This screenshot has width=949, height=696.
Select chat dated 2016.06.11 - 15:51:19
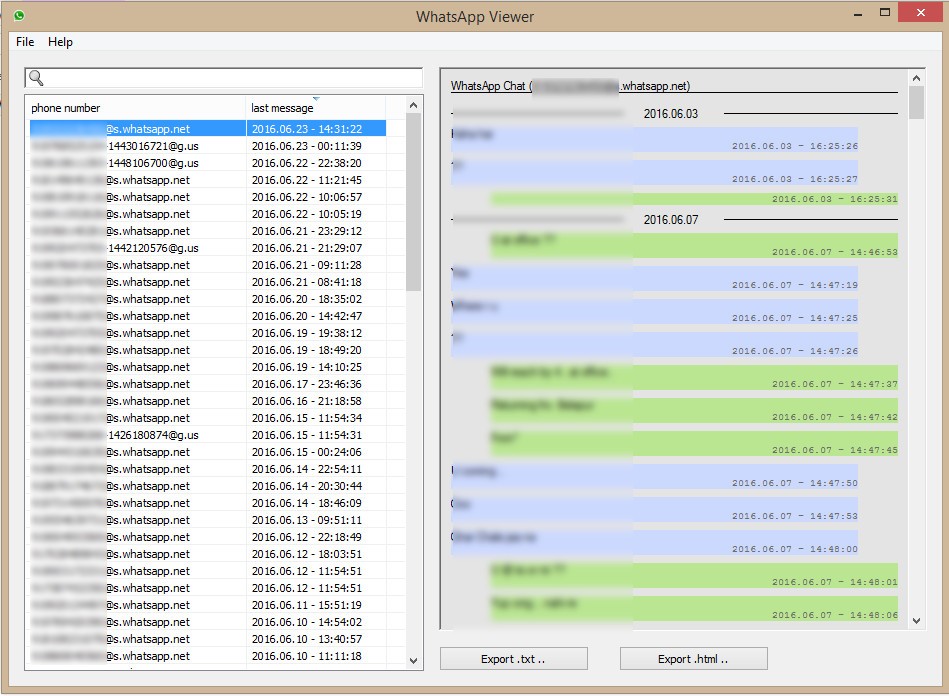pyautogui.click(x=208, y=605)
